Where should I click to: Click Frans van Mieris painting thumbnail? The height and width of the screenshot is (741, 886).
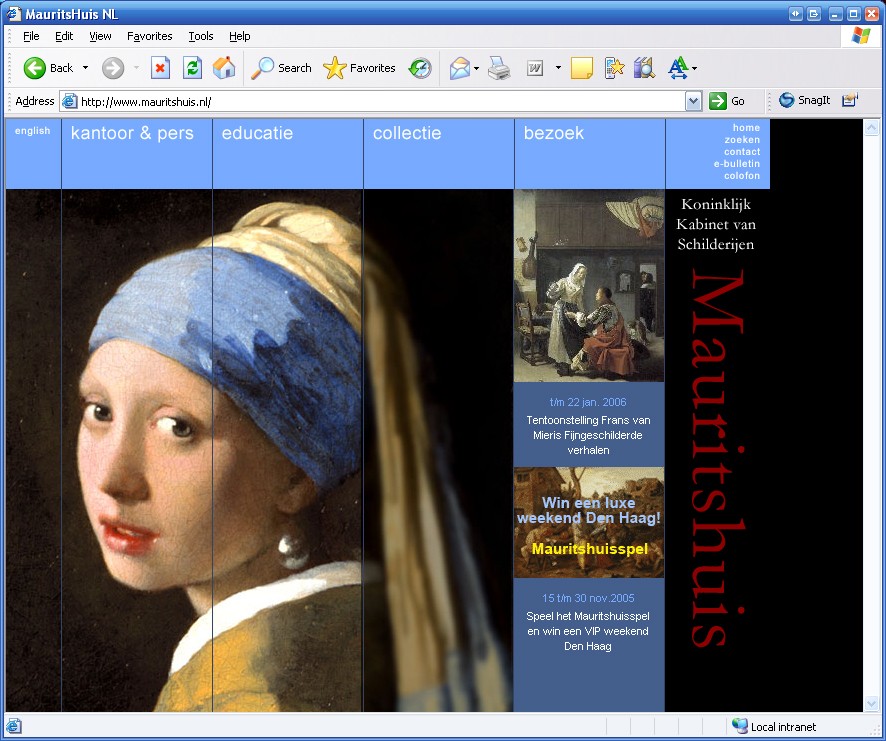(589, 285)
